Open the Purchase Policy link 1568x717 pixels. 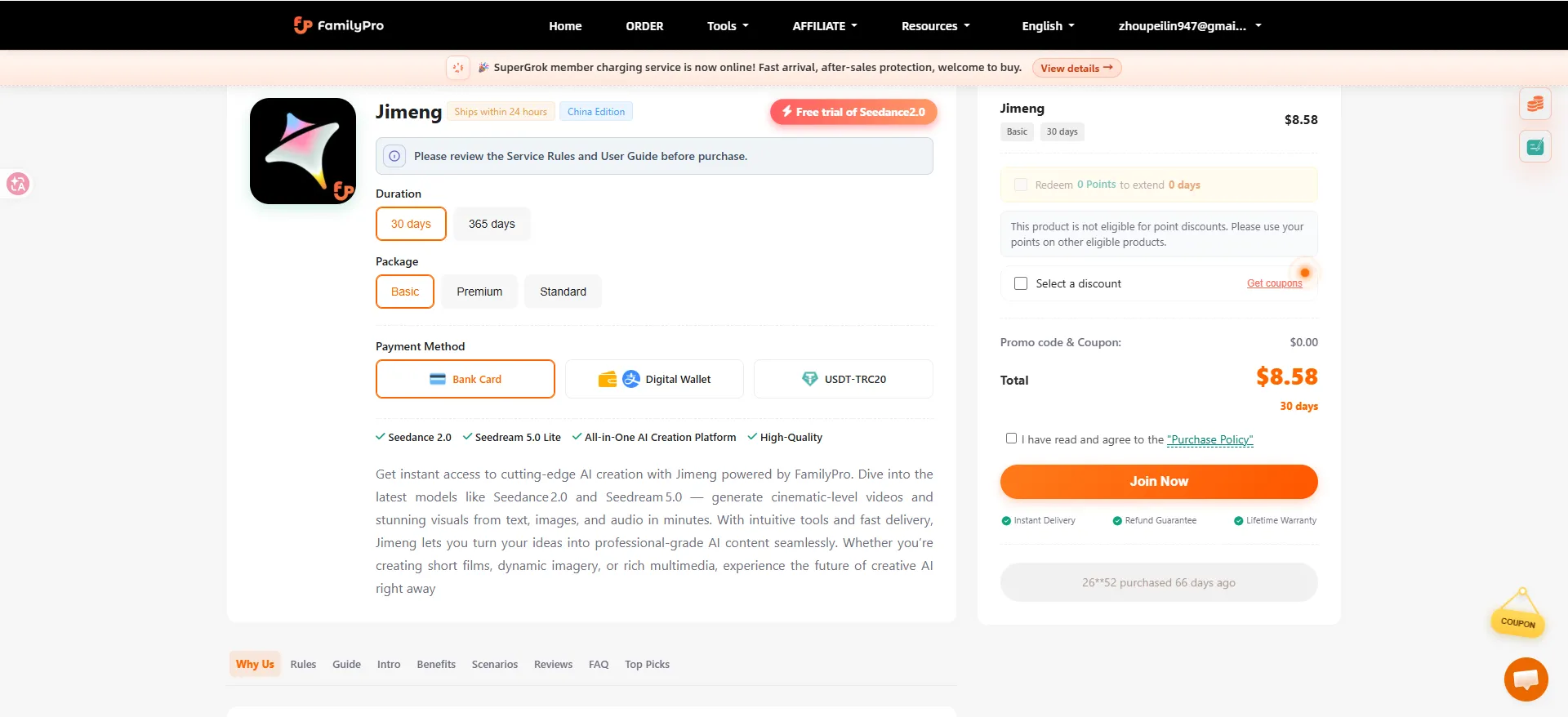[x=1210, y=439]
